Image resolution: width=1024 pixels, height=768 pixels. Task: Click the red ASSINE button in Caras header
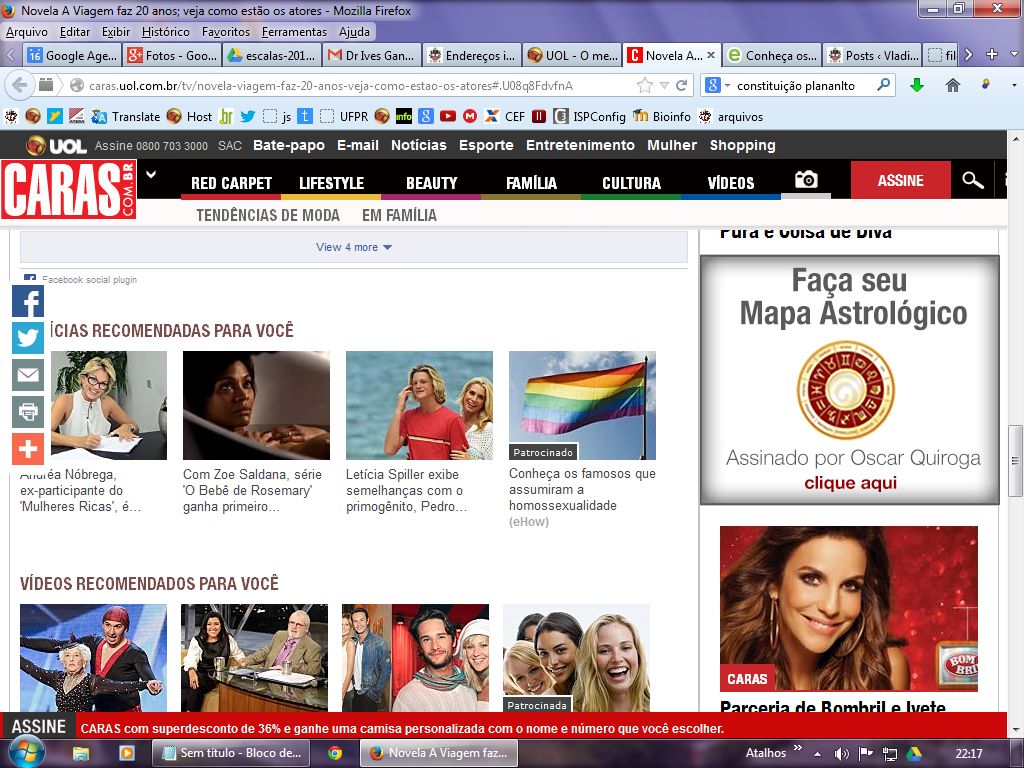click(901, 180)
